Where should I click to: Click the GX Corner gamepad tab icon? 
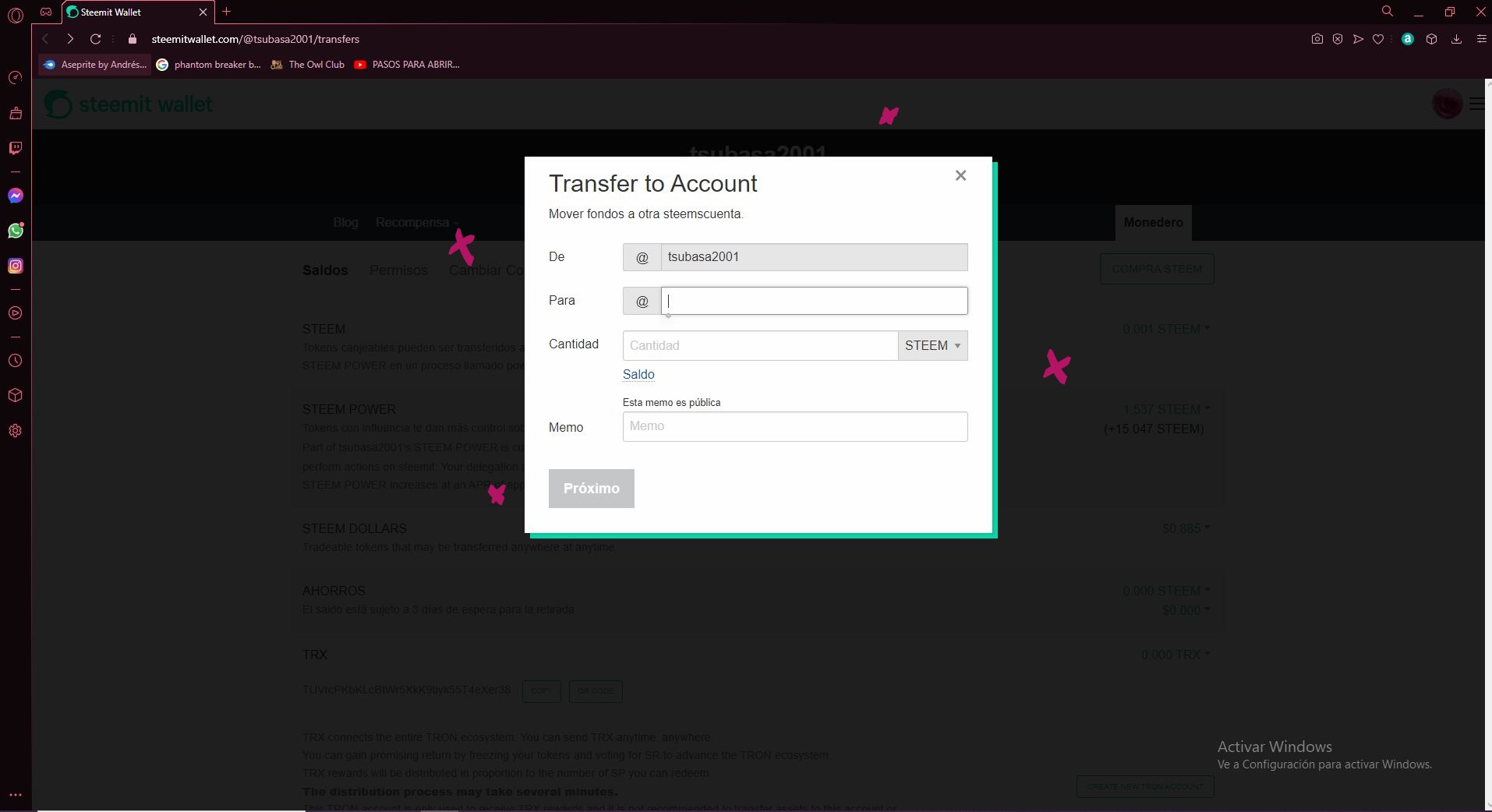[46, 12]
